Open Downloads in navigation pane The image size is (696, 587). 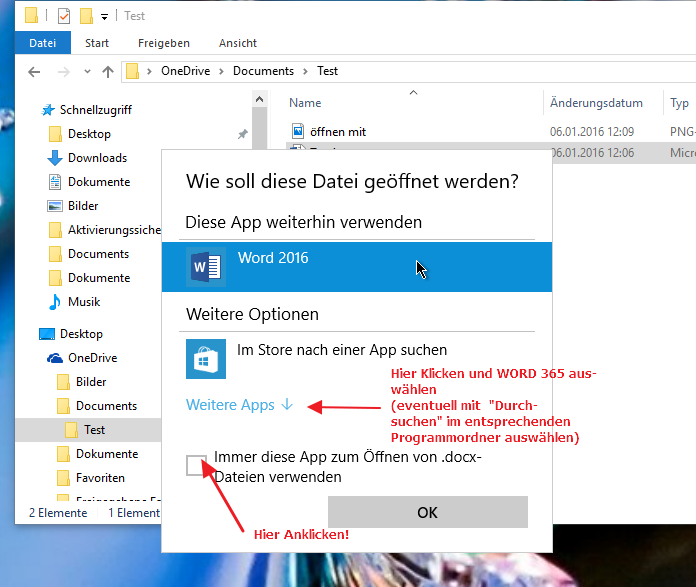[97, 158]
